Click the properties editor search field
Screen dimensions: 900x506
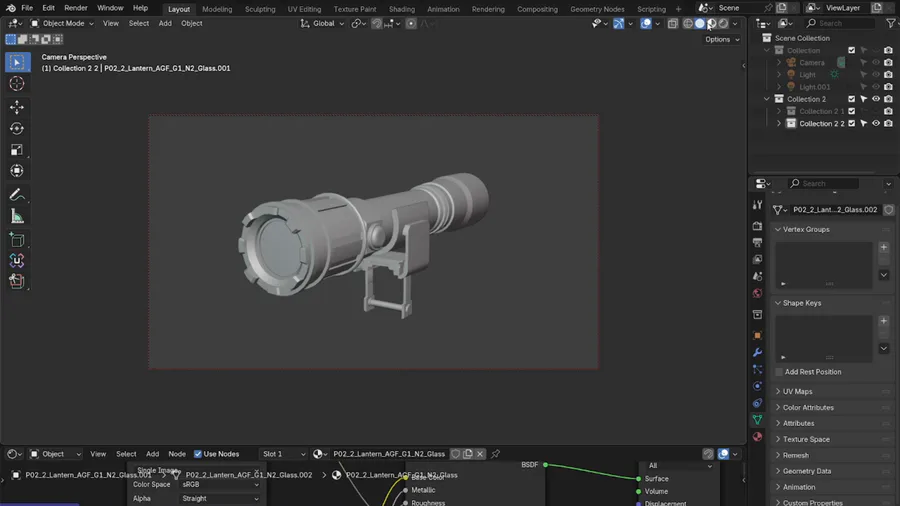coord(823,184)
